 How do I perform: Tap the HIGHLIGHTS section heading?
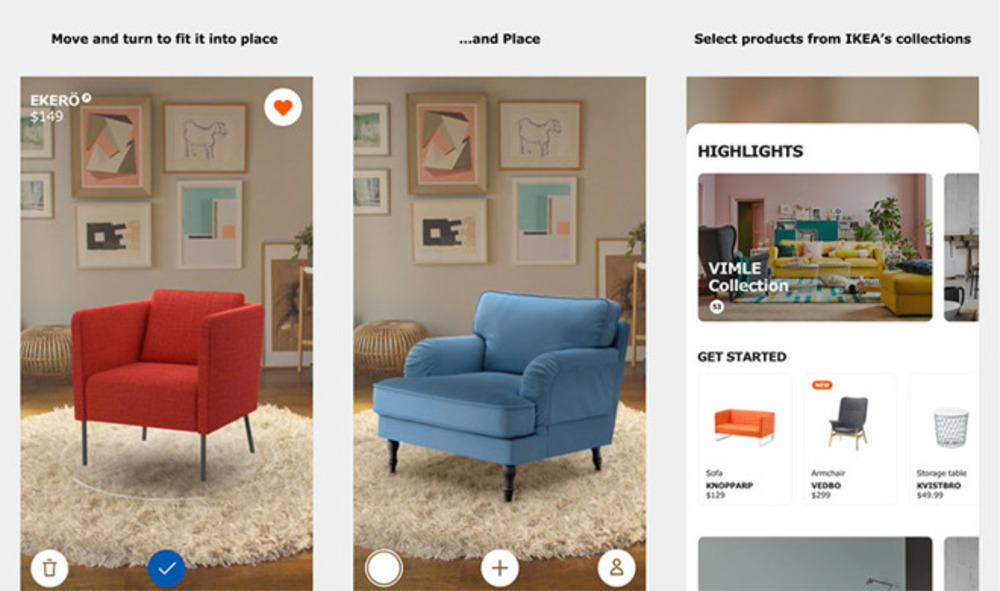tap(750, 151)
